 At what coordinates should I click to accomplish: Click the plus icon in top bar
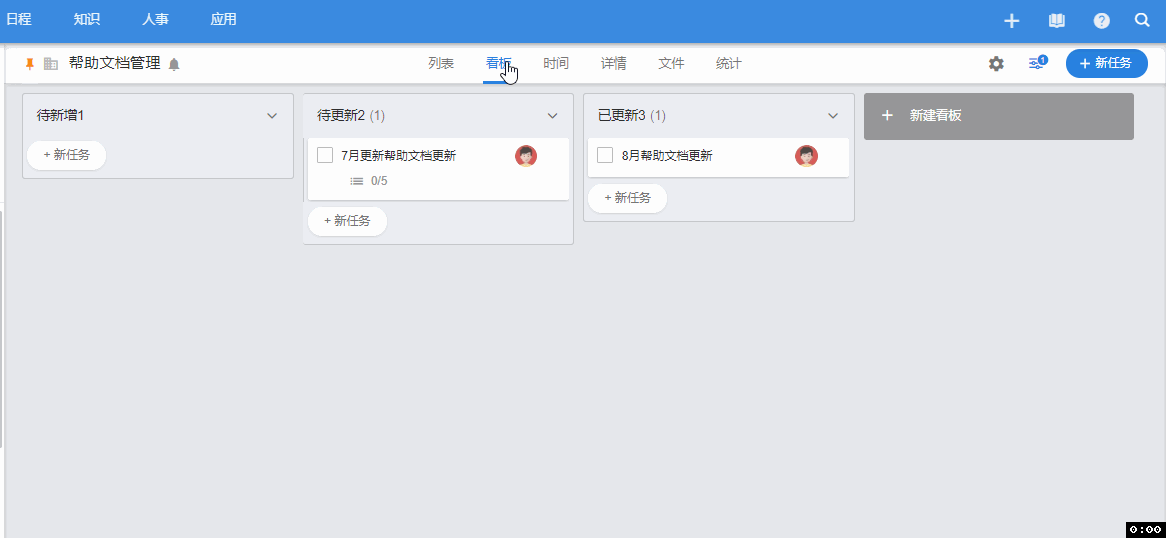pyautogui.click(x=1011, y=21)
